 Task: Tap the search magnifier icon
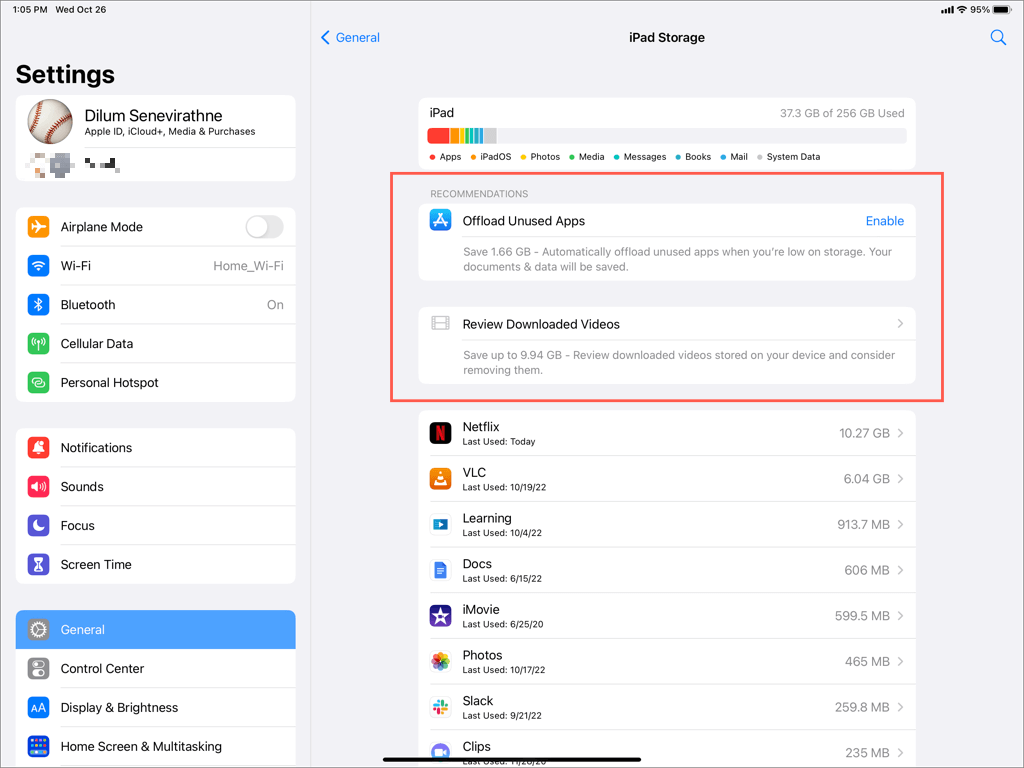(998, 37)
